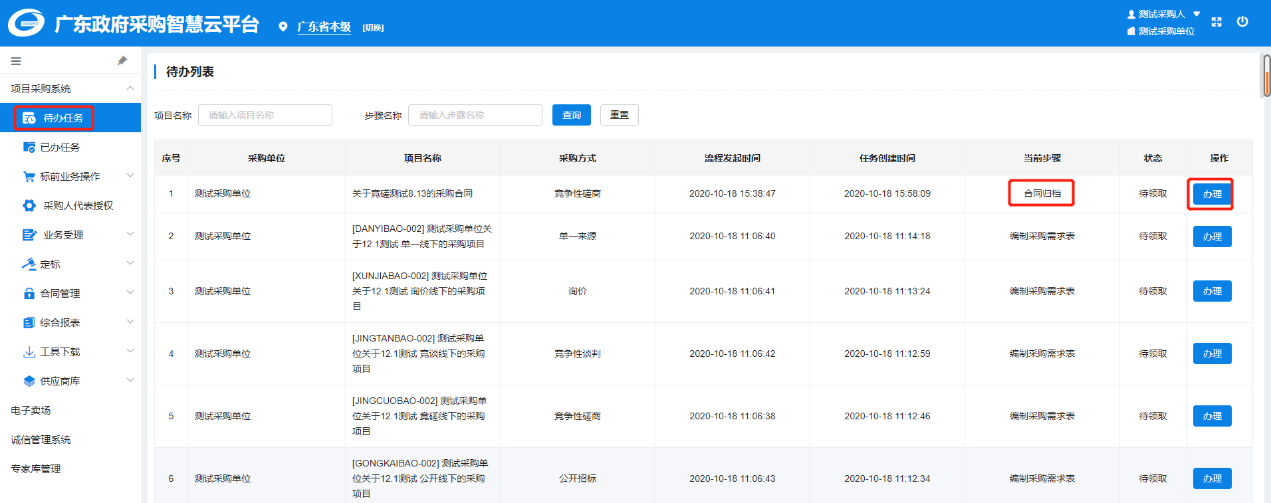The image size is (1271, 503).
Task: Click the hamburger menu icon above the sidebar
Action: (x=16, y=61)
